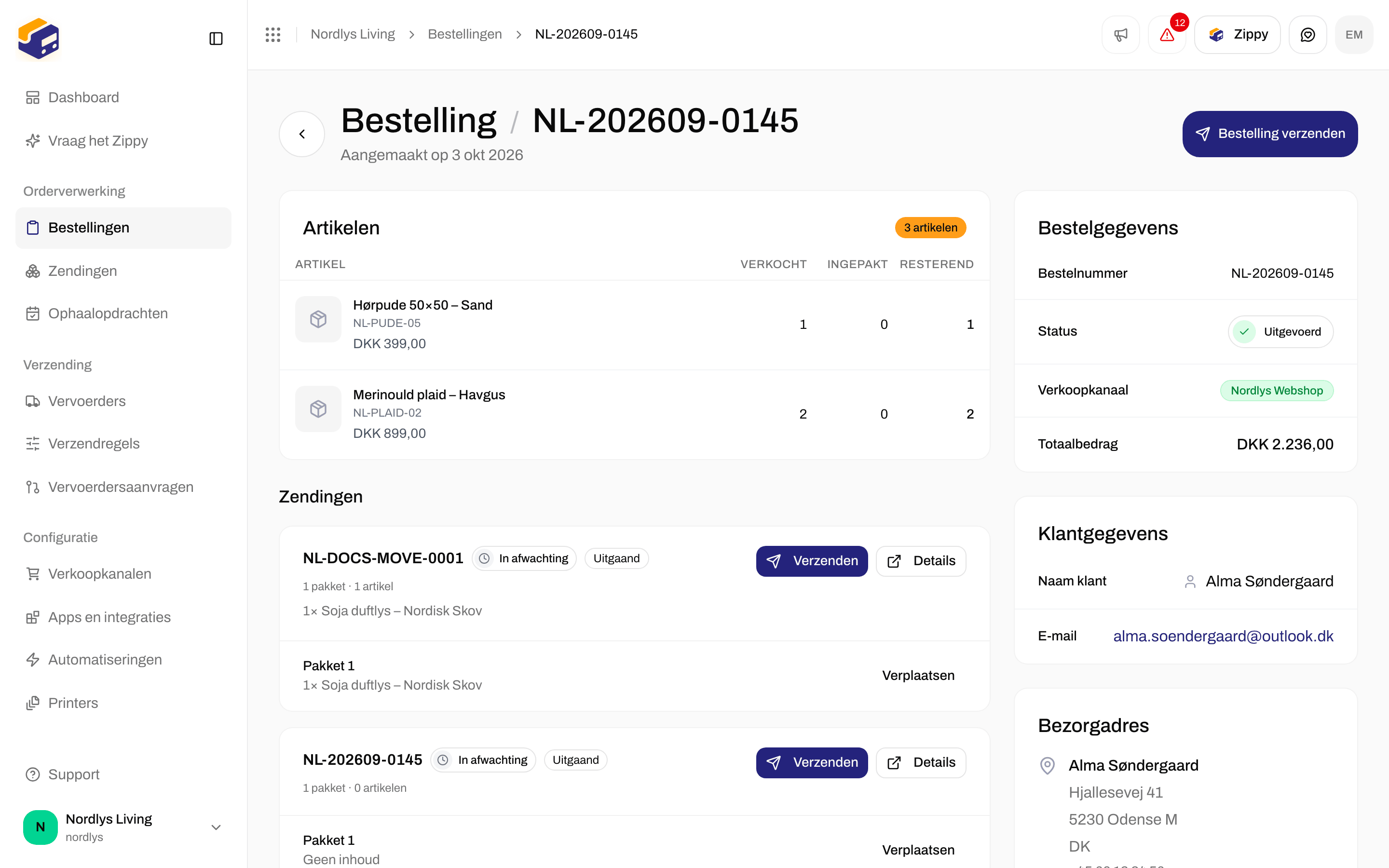Click the Hørpude product thumbnail
The image size is (1389, 868).
click(x=318, y=319)
